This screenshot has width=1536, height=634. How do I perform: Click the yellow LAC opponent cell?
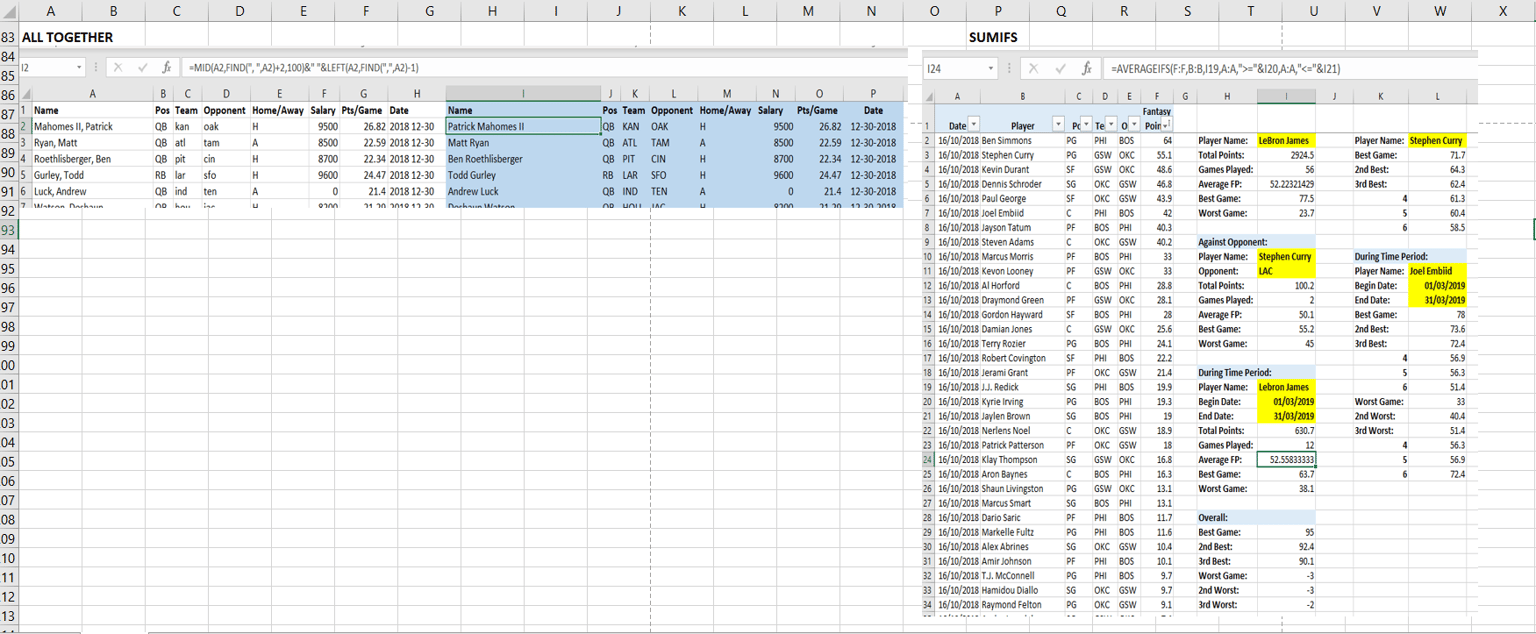click(x=1285, y=271)
